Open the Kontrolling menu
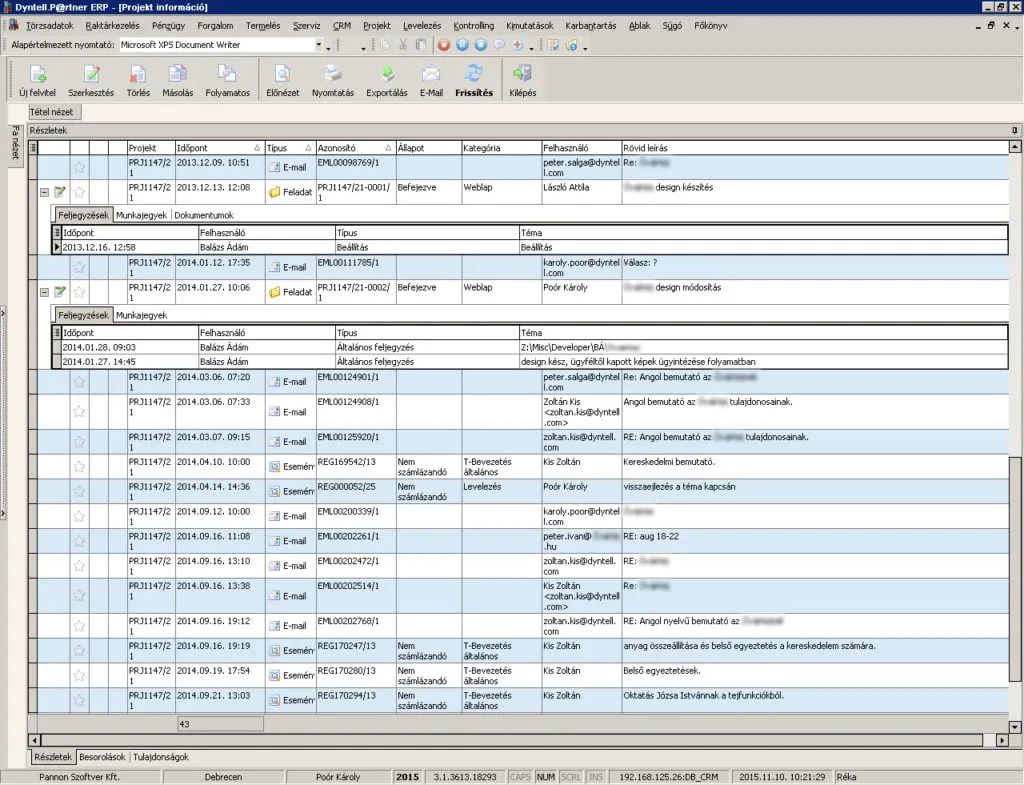 (473, 25)
